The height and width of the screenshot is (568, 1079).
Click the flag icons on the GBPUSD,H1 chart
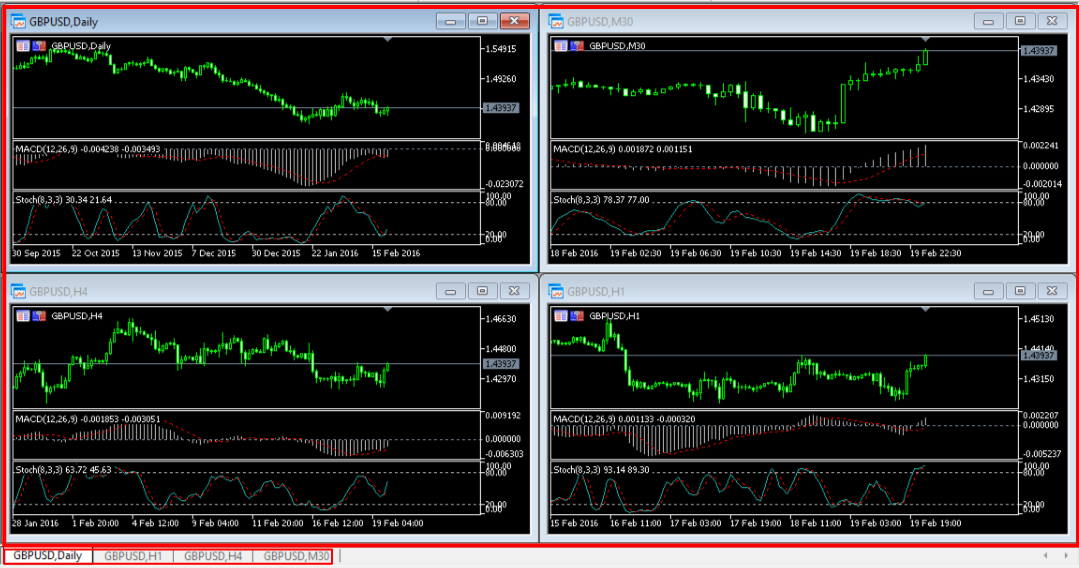click(569, 316)
